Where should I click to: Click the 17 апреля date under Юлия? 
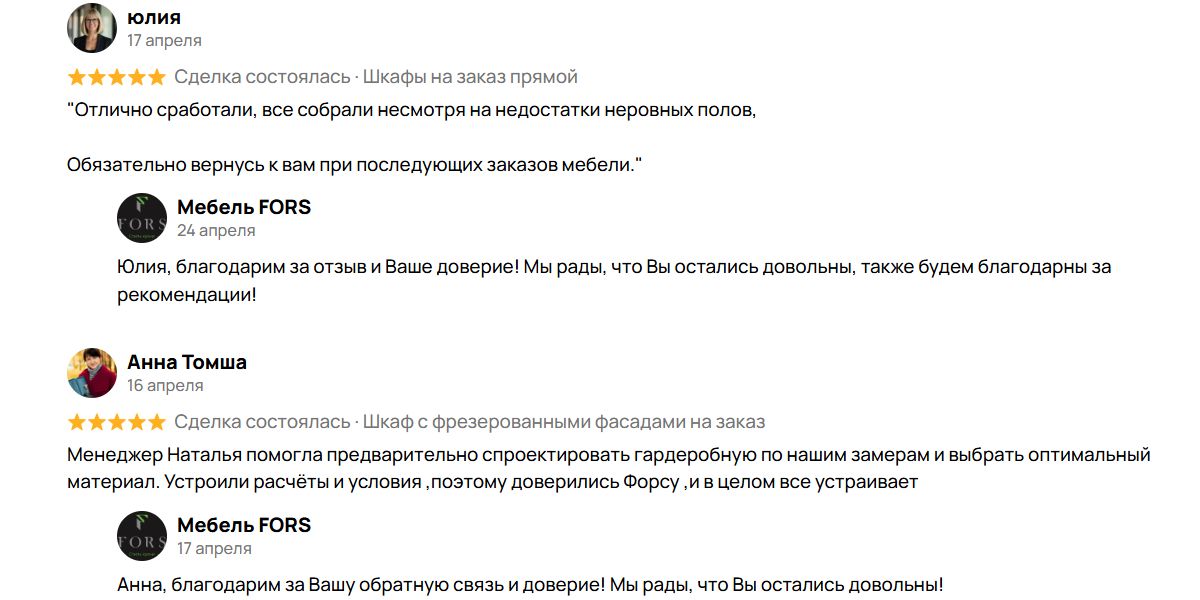click(164, 41)
